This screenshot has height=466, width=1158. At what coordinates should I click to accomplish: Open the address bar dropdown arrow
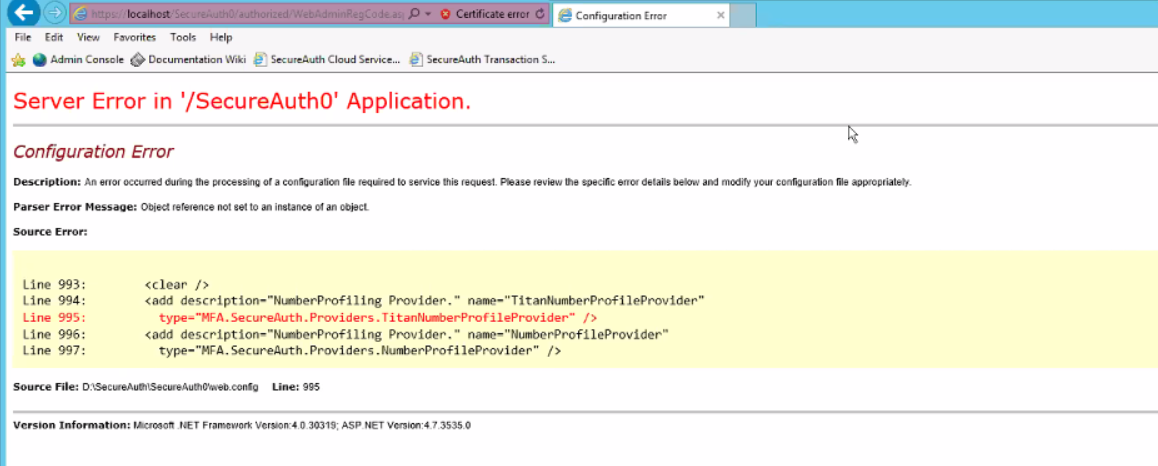coord(428,14)
